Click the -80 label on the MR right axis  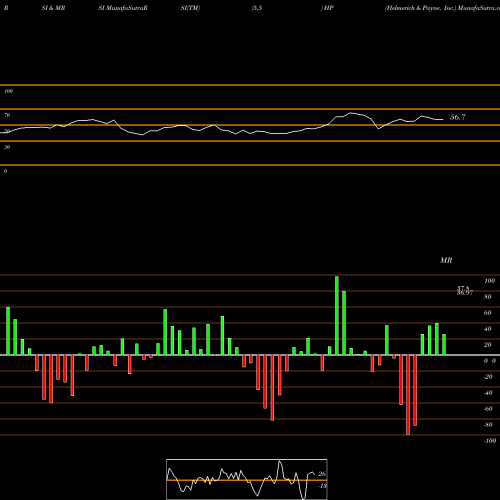click(x=488, y=425)
